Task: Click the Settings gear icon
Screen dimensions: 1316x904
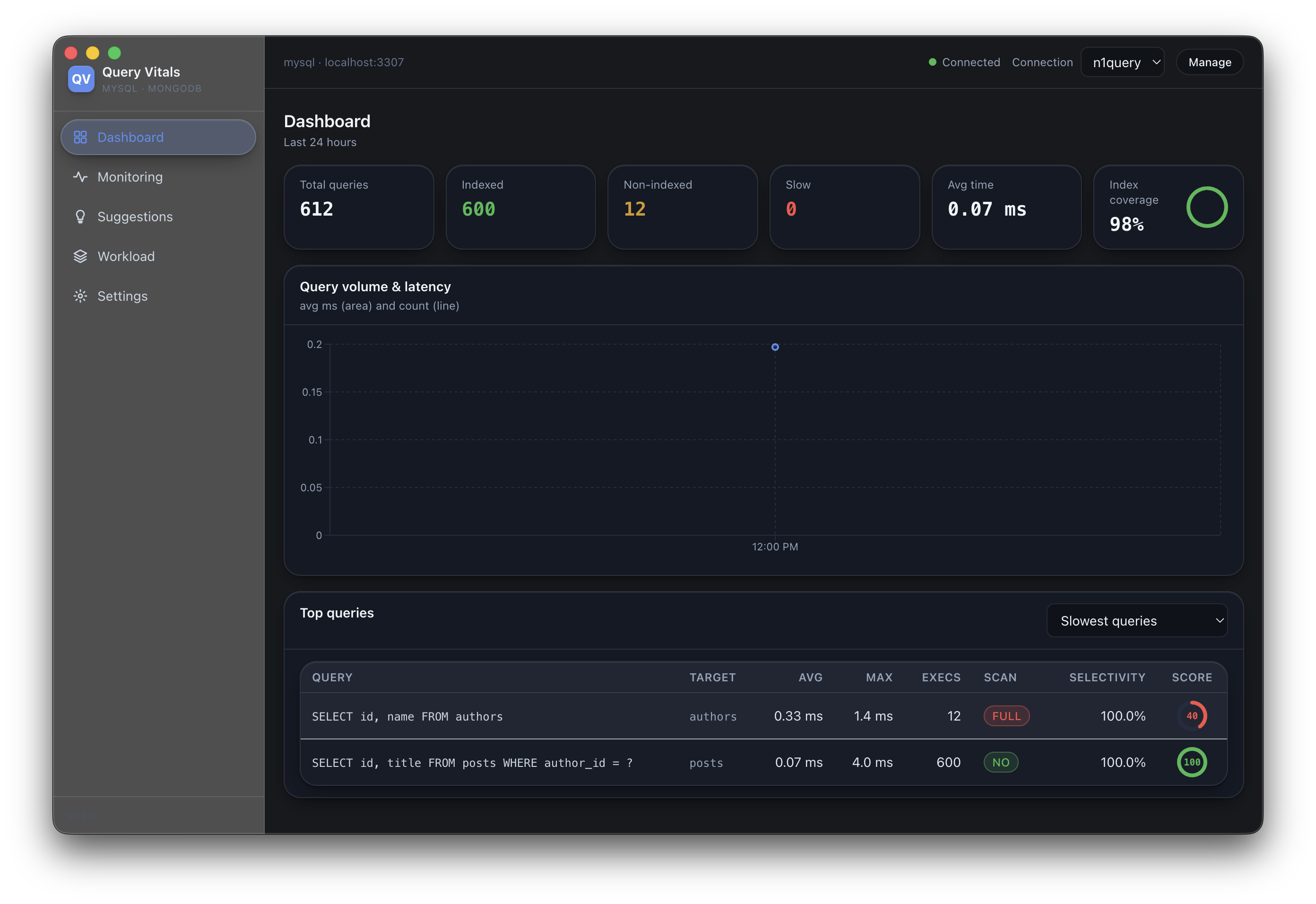Action: click(80, 296)
